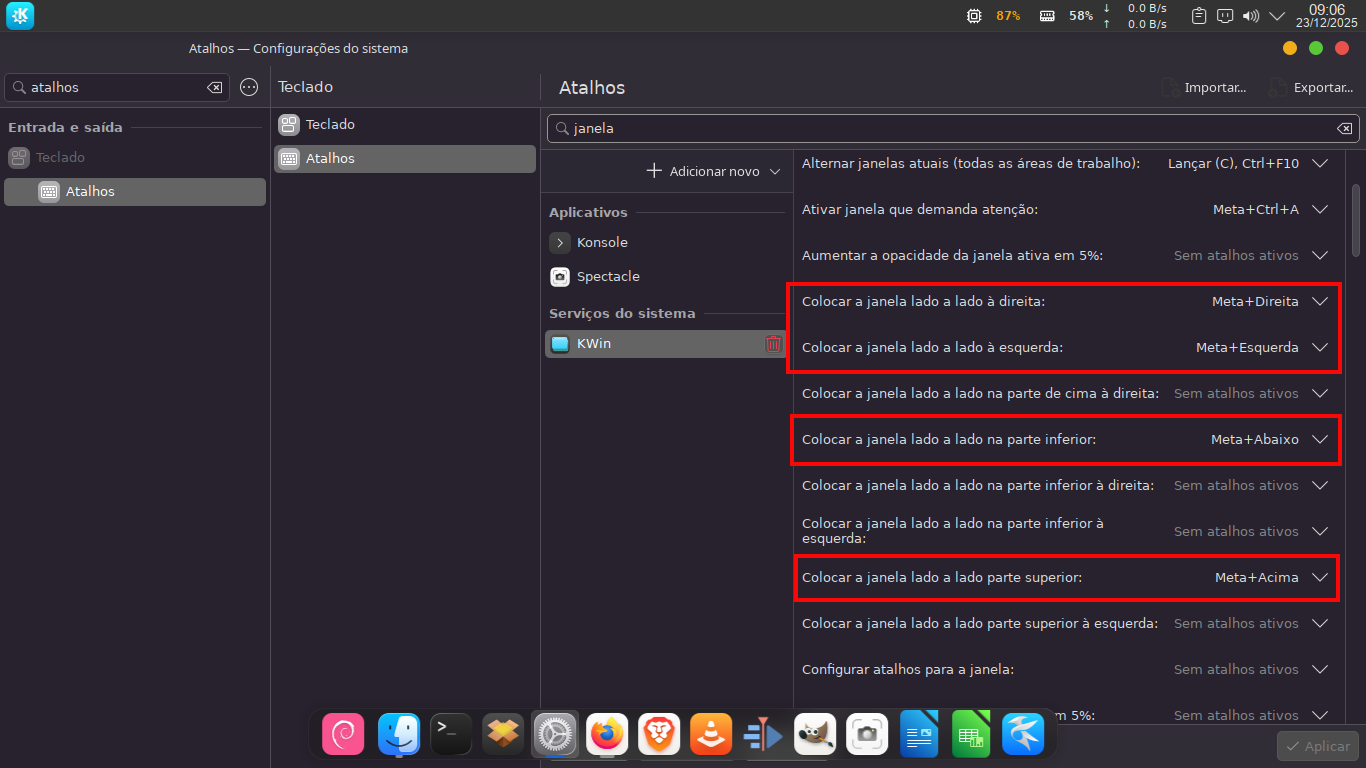Show hidden system tray icons
This screenshot has height=768, width=1366.
pyautogui.click(x=1277, y=16)
